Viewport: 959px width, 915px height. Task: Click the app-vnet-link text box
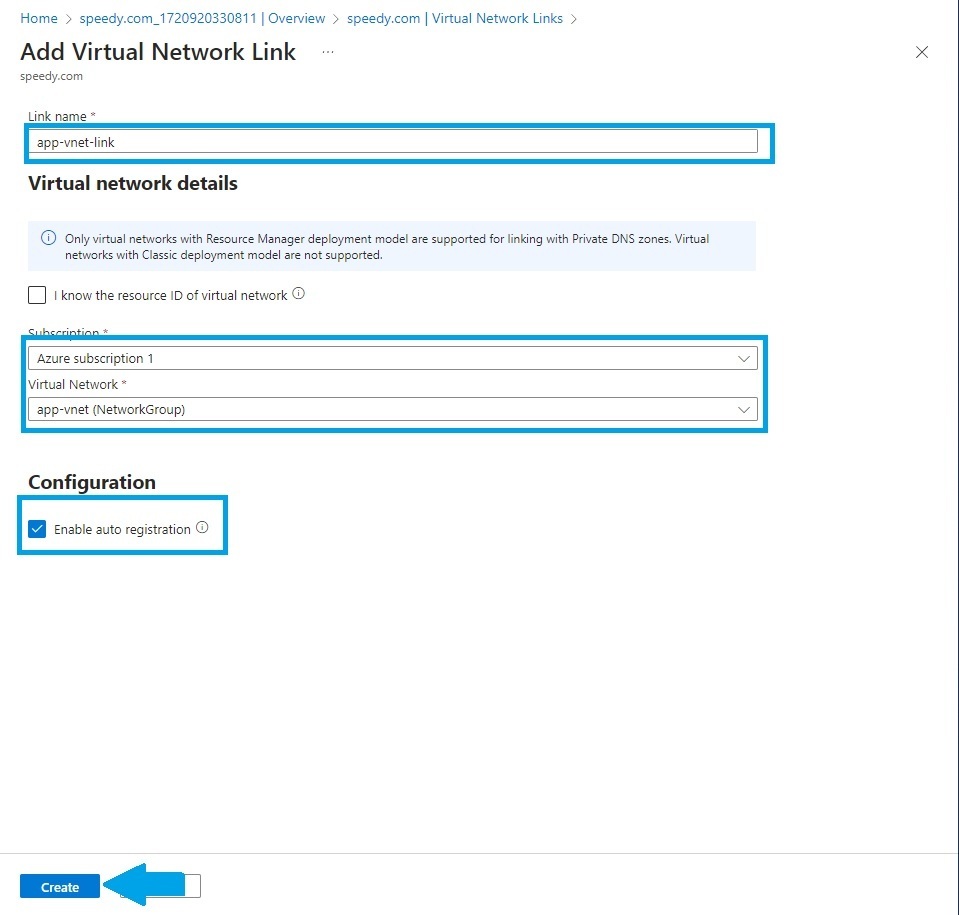[x=394, y=141]
